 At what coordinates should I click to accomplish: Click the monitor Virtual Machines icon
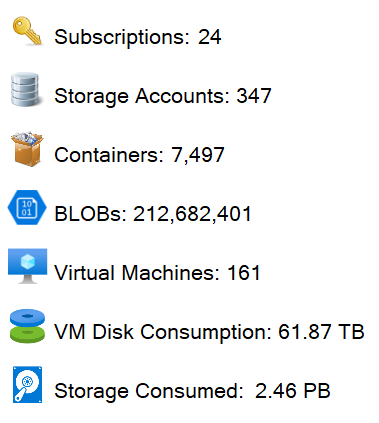(27, 266)
